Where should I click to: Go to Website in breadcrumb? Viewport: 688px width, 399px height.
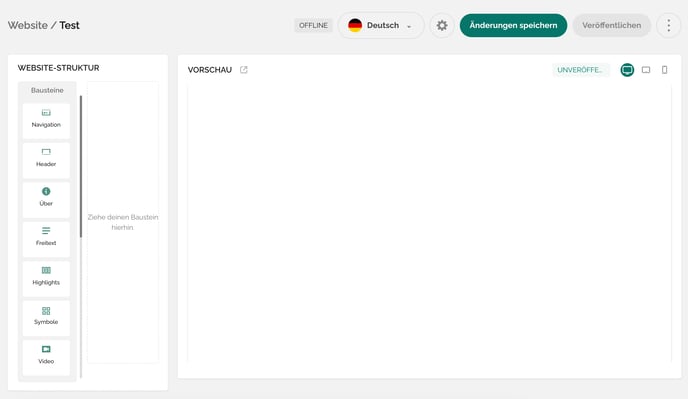click(28, 25)
